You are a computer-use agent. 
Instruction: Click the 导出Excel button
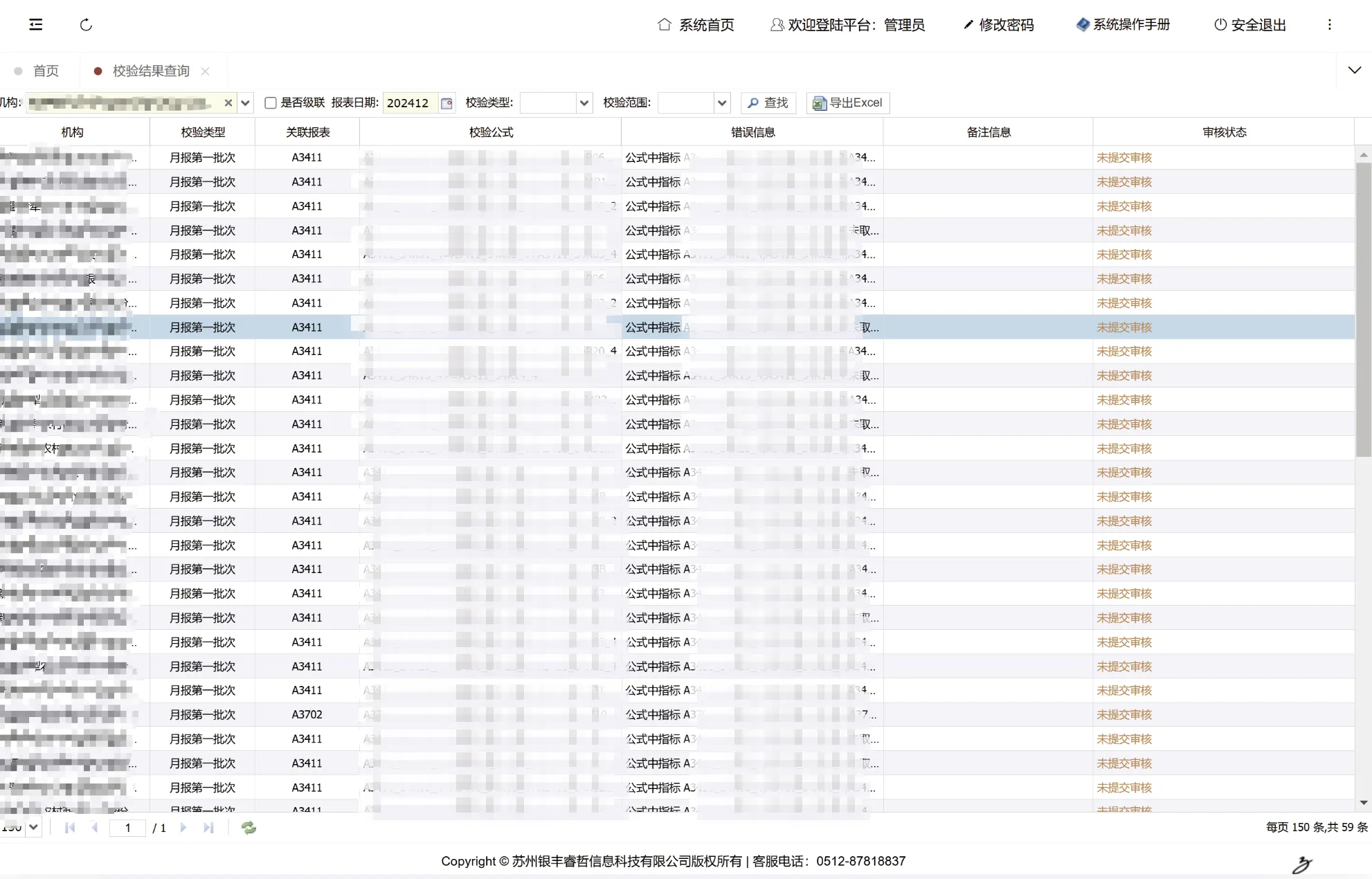tap(848, 103)
